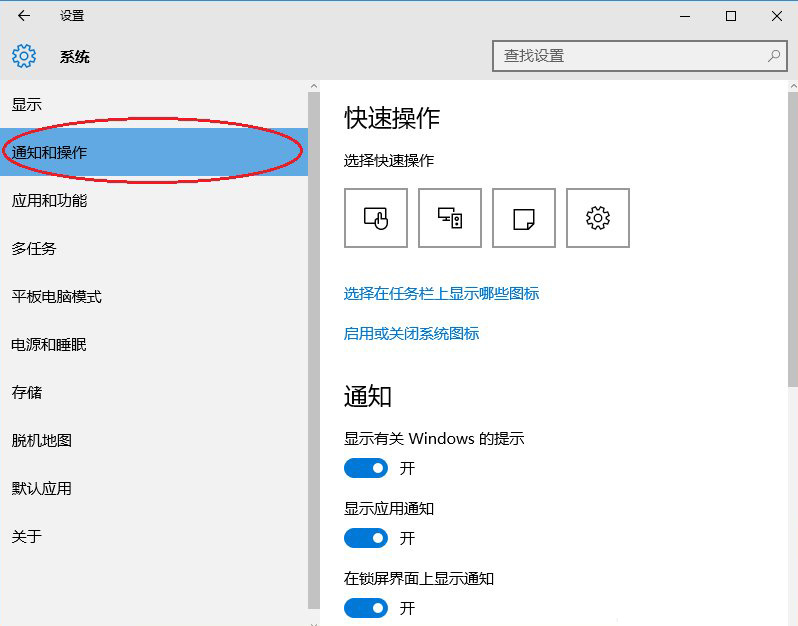Toggle 显示应用通知 switch
This screenshot has height=626, width=798.
click(366, 538)
